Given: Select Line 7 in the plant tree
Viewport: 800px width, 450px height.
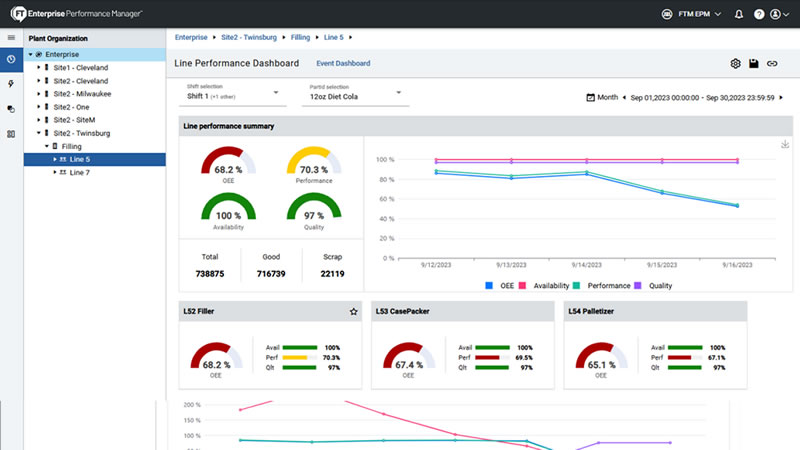Looking at the screenshot, I should click(79, 172).
